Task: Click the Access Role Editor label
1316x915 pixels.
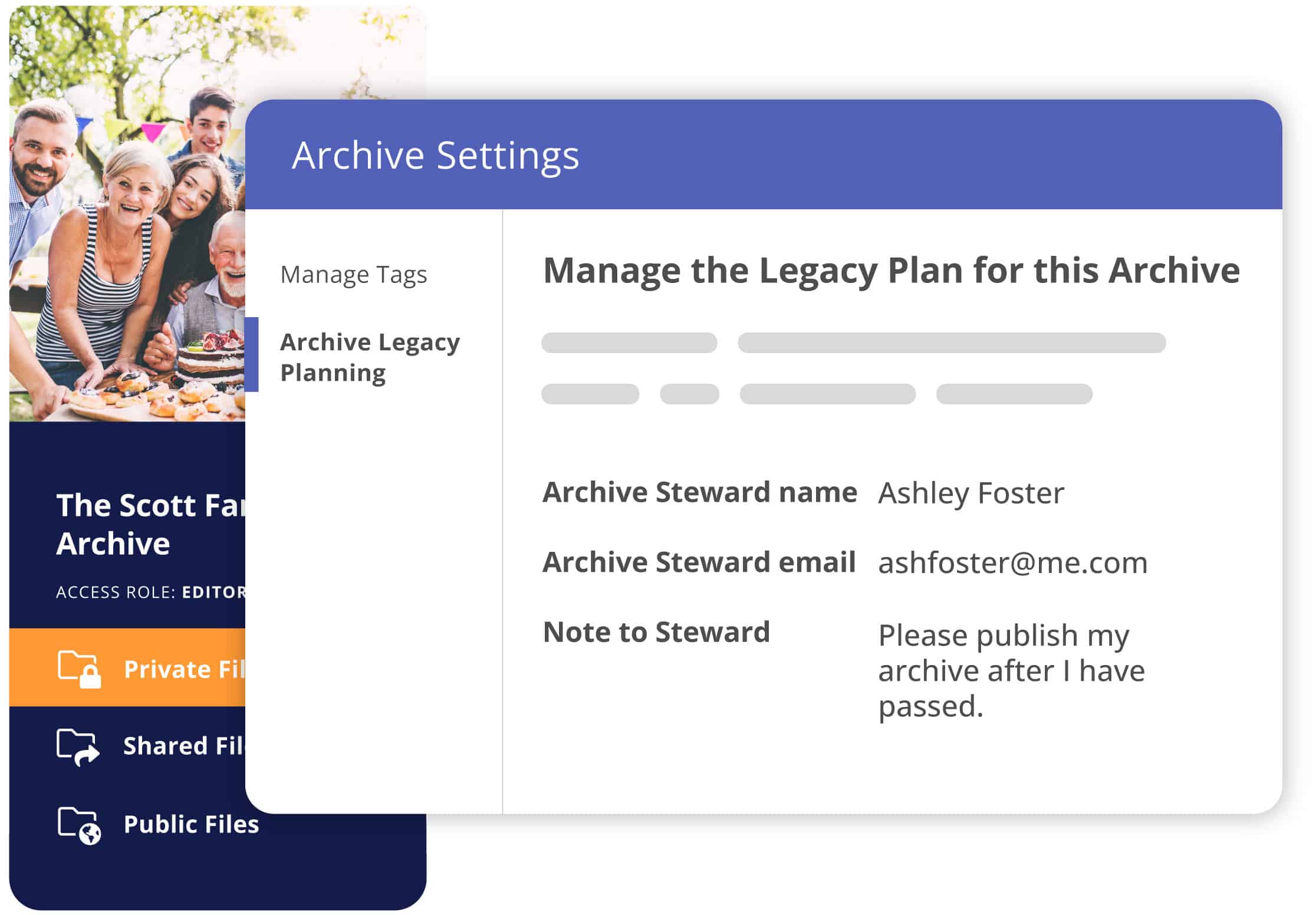Action: click(x=150, y=592)
